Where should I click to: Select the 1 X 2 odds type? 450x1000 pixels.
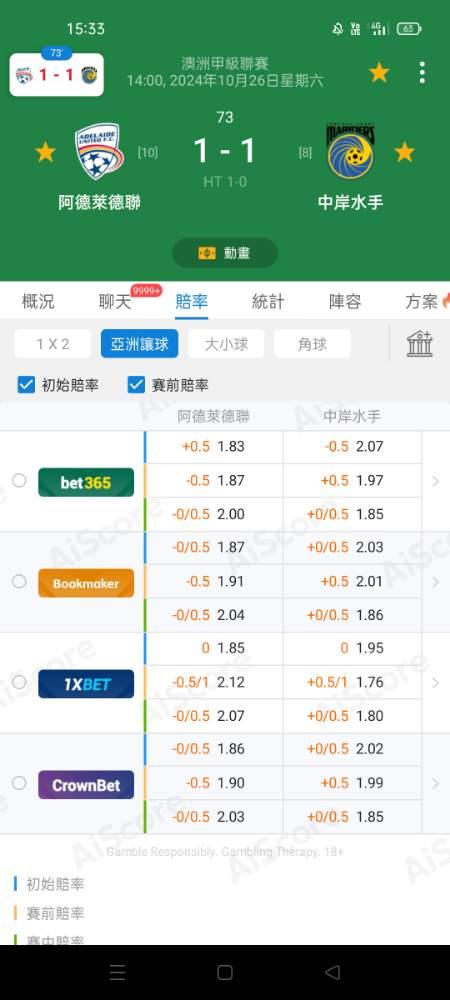[53, 344]
